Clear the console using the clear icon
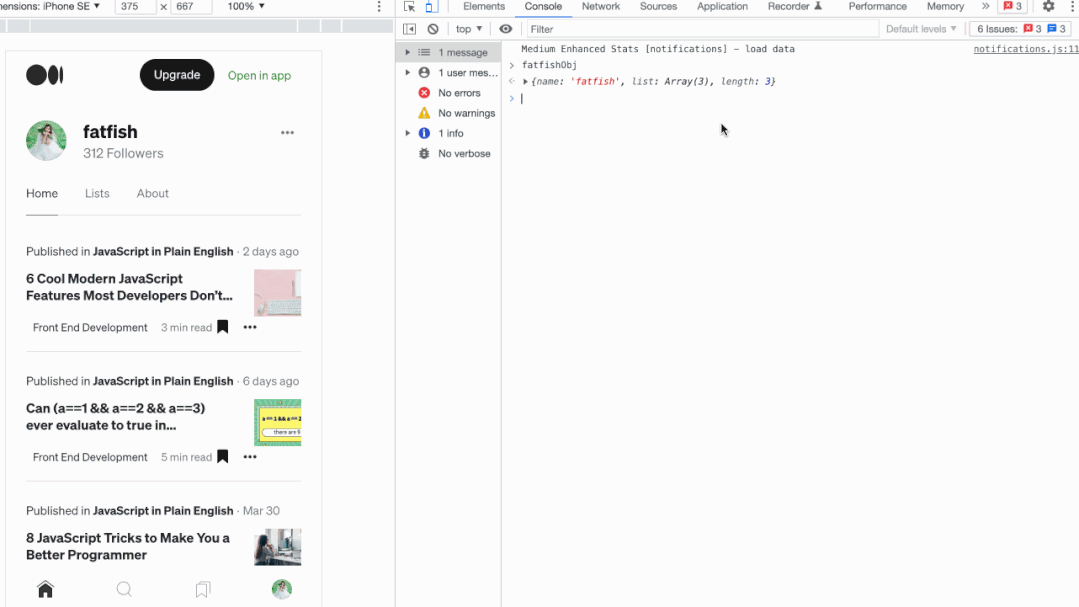Image resolution: width=1079 pixels, height=607 pixels. click(432, 28)
